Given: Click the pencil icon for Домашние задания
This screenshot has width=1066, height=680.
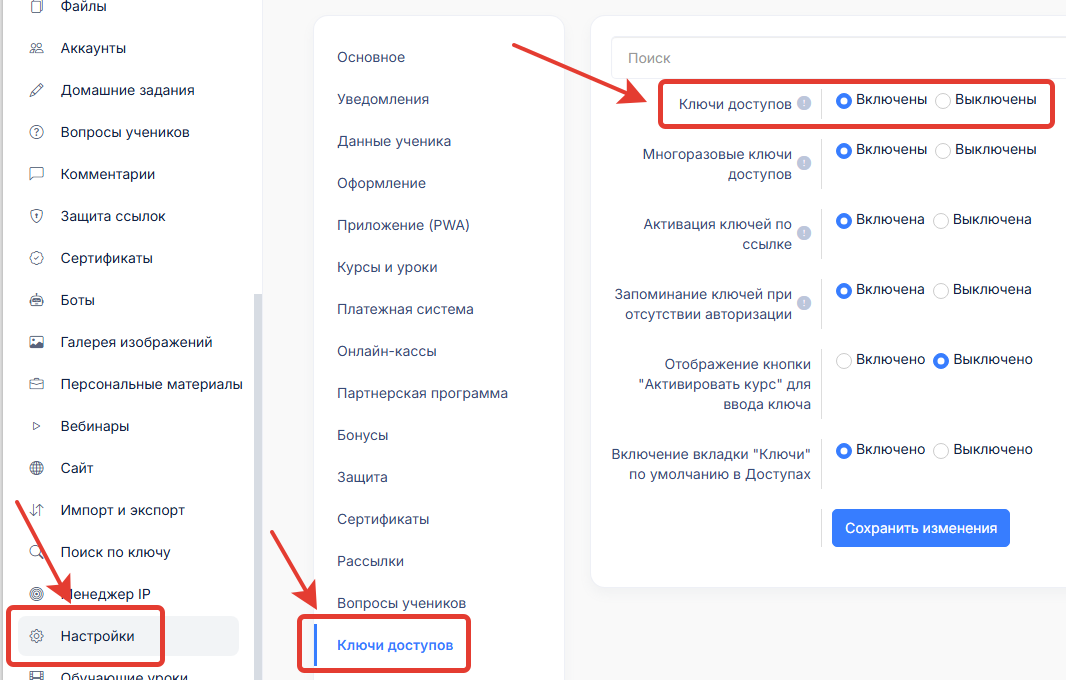Looking at the screenshot, I should coord(37,90).
